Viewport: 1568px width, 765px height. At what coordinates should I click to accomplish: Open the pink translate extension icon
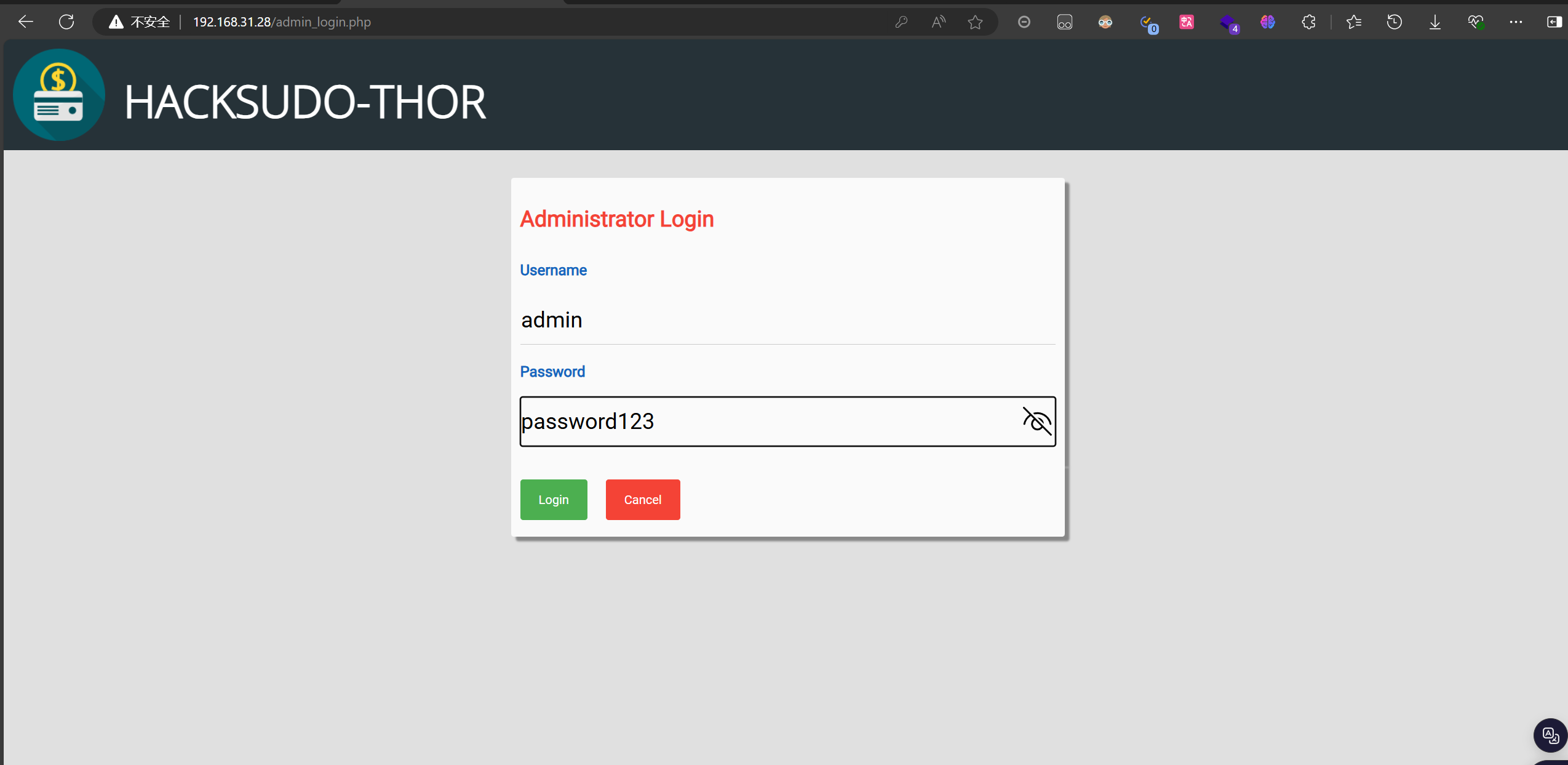[x=1187, y=22]
